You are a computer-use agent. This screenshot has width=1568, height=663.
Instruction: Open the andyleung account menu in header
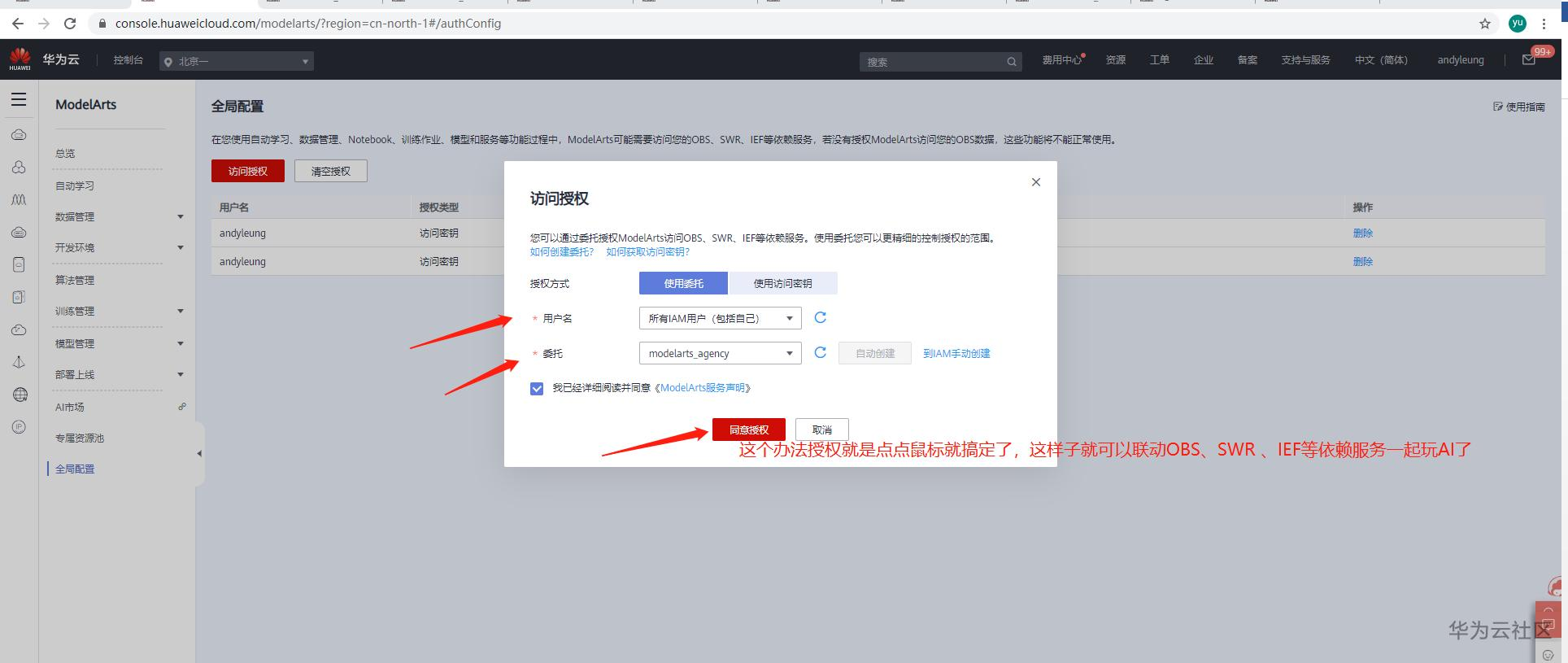pos(1461,60)
